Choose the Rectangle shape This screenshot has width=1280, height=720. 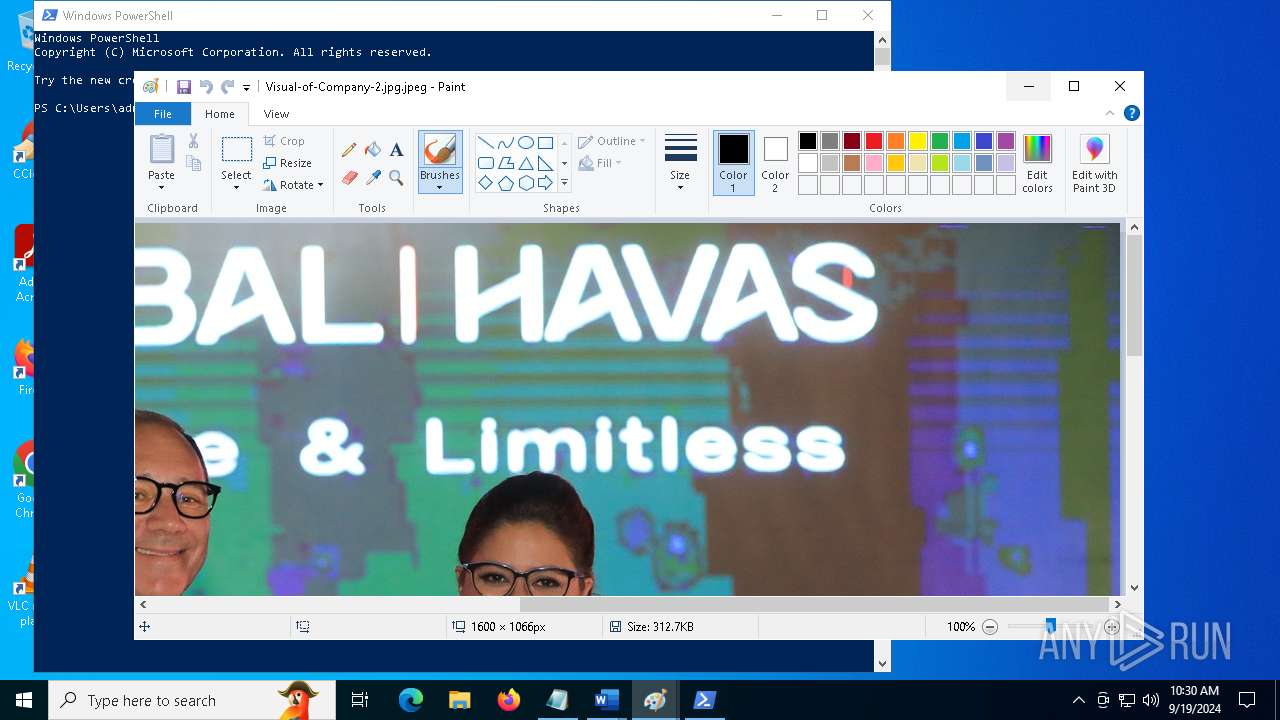click(545, 142)
